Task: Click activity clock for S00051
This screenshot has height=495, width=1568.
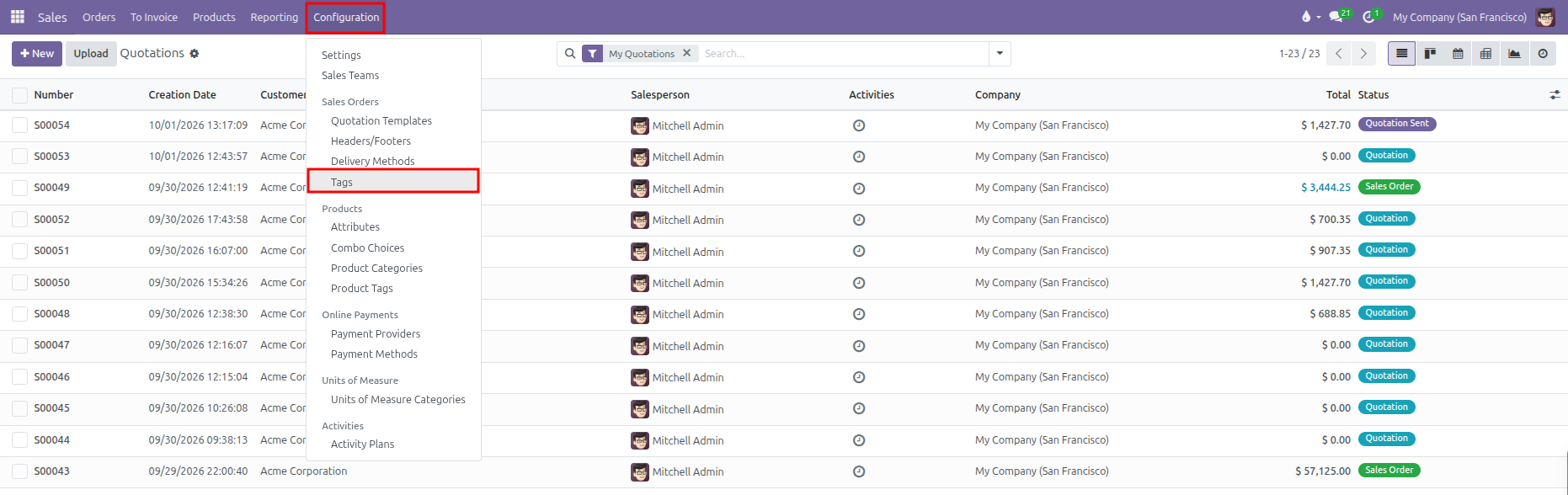Action: point(859,252)
